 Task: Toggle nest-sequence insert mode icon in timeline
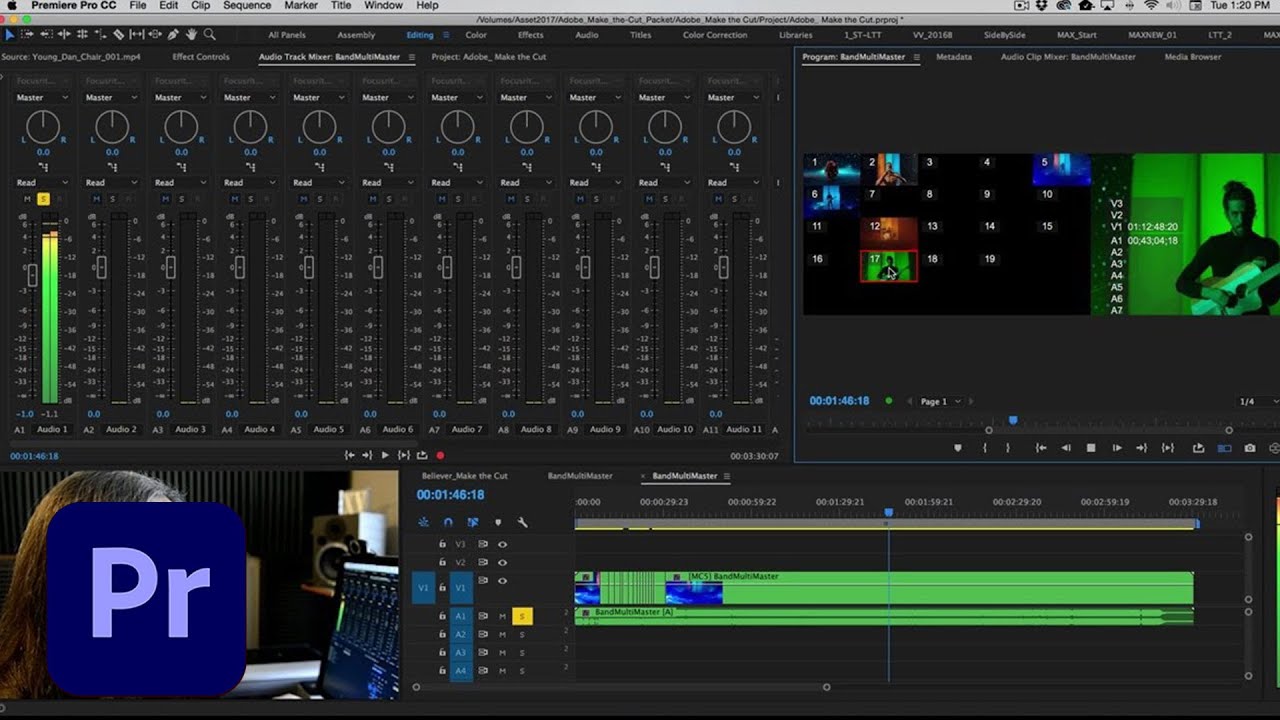[x=423, y=522]
